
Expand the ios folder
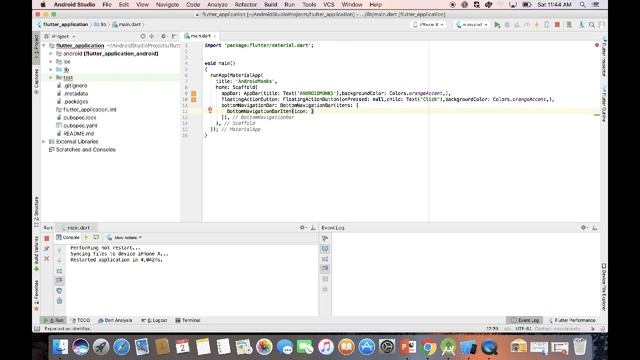(51, 62)
